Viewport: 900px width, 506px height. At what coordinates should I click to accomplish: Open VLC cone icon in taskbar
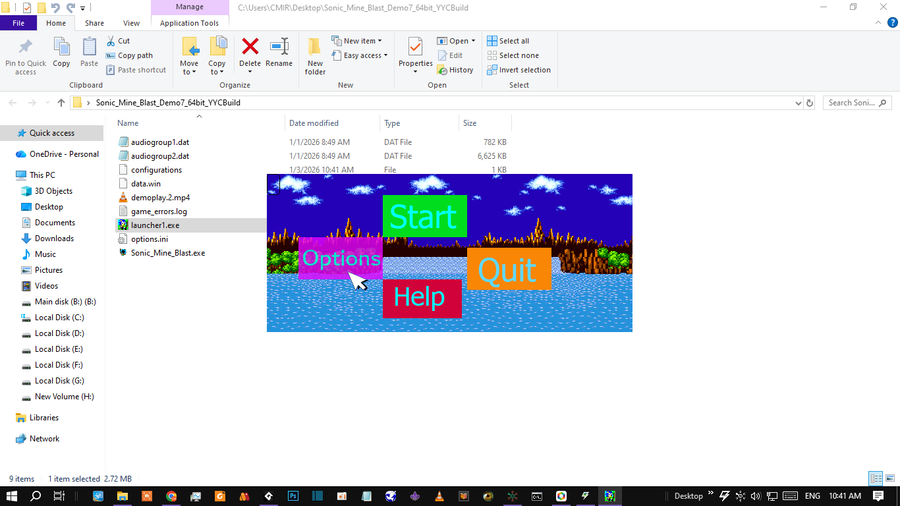click(439, 496)
